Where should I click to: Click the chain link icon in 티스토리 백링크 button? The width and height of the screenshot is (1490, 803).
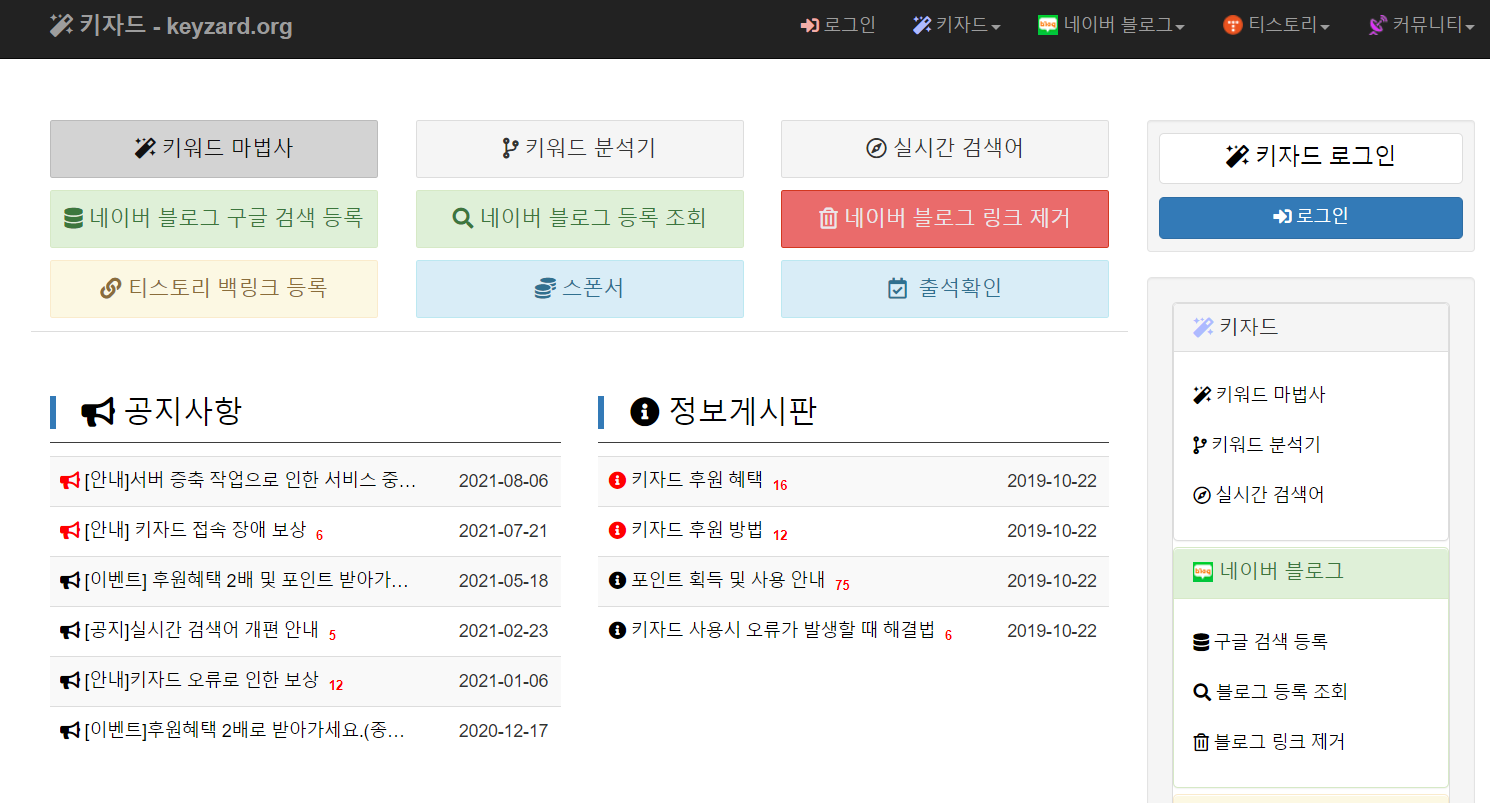point(111,289)
